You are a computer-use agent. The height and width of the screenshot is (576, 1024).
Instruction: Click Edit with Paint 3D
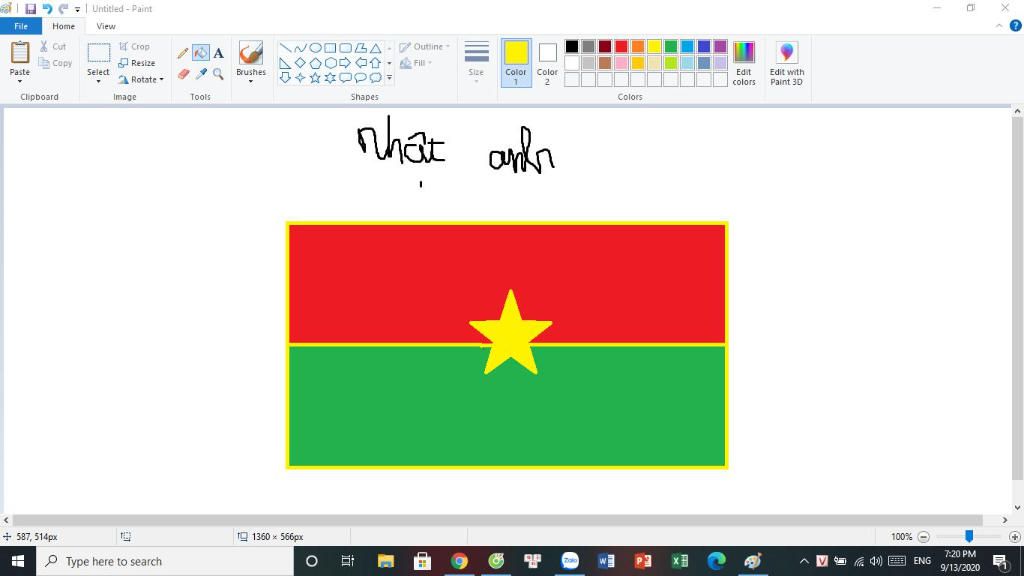point(786,63)
